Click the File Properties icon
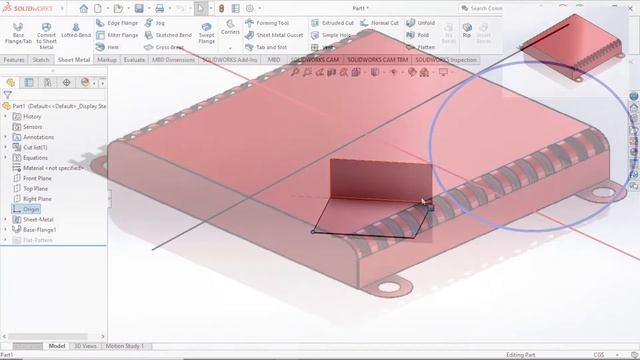The width and height of the screenshot is (640, 360). (x=236, y=8)
